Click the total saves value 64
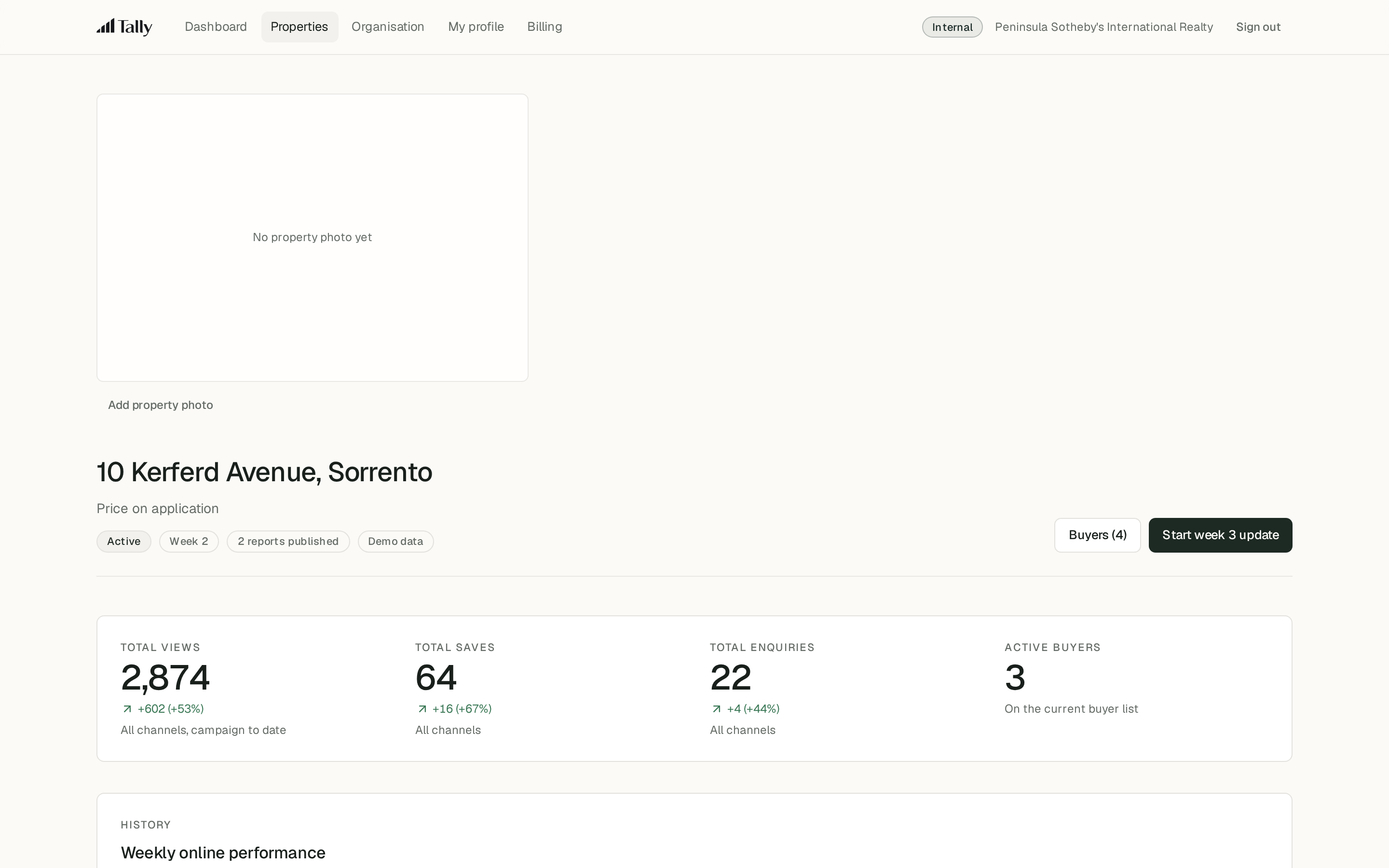Screen dimensions: 1389x868 click(436, 678)
